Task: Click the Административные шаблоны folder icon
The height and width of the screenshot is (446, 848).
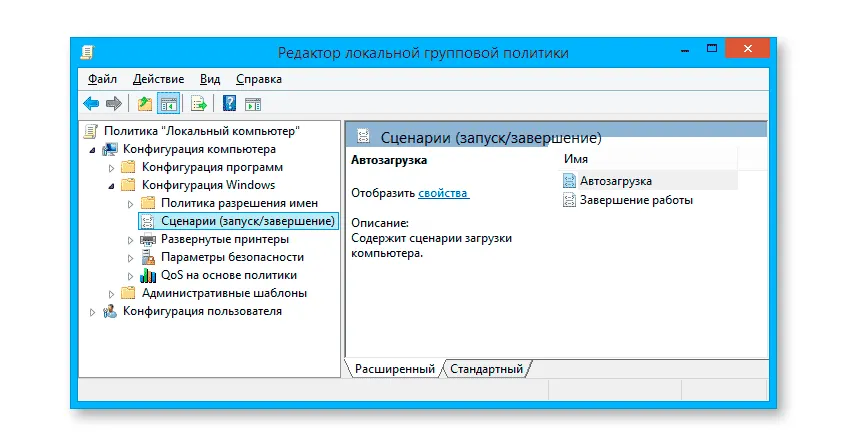Action: tap(128, 293)
